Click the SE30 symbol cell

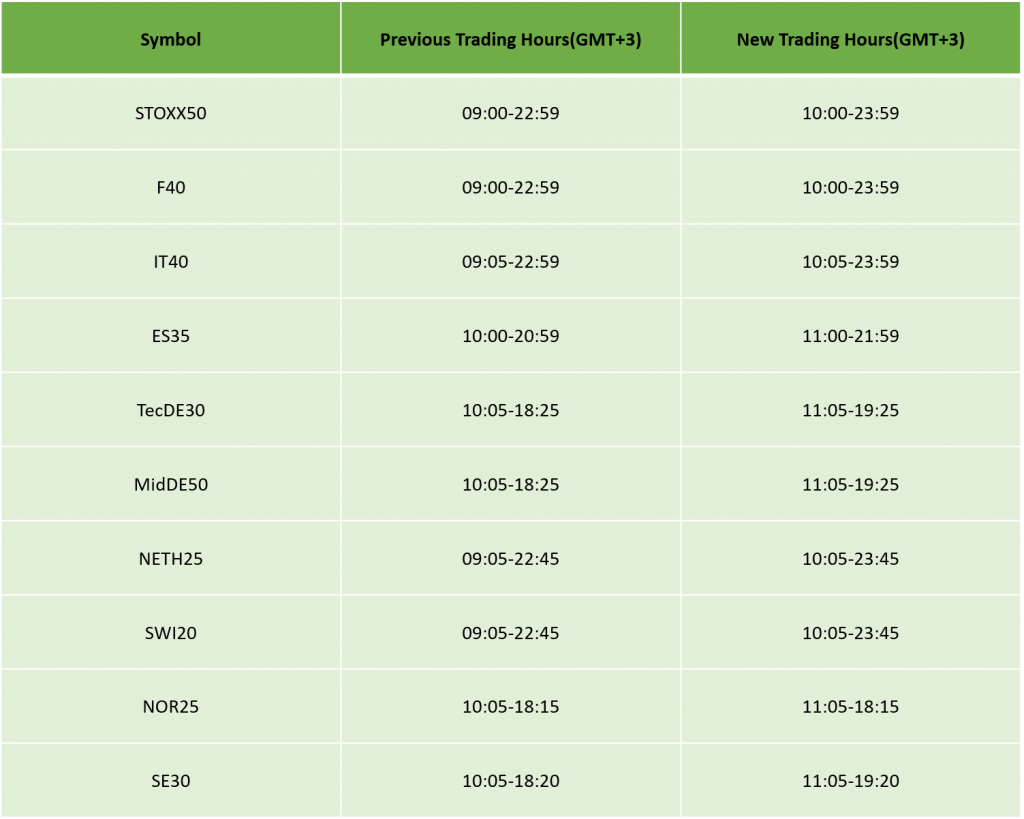(x=170, y=781)
